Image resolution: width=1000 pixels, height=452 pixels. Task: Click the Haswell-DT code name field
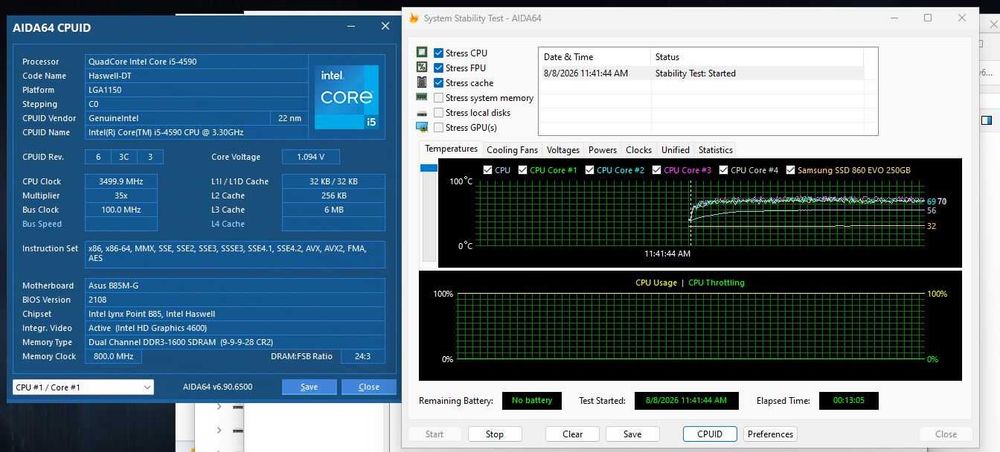coord(196,76)
